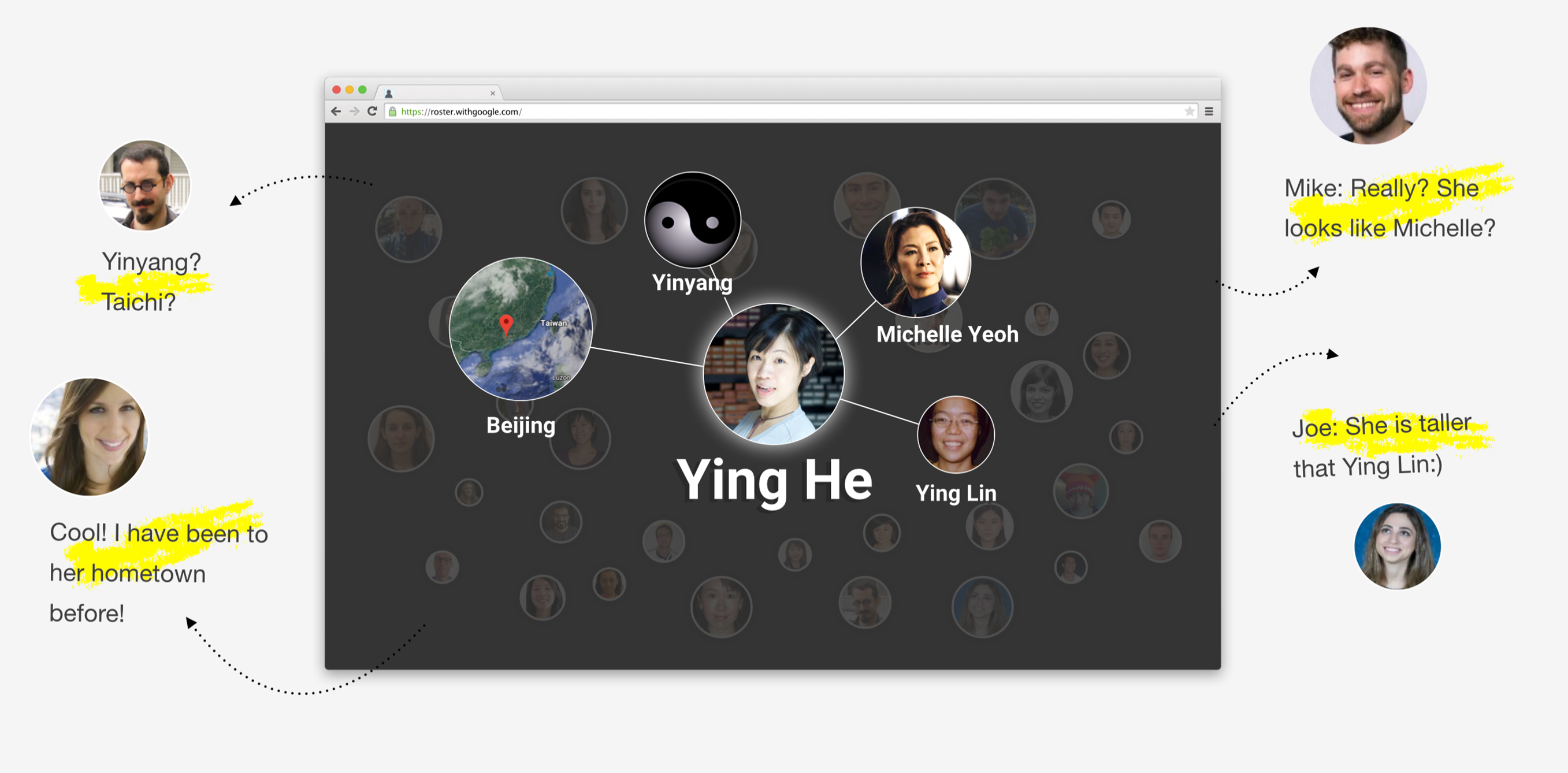Image resolution: width=1568 pixels, height=773 pixels.
Task: Click the Michelle Yeoh name label
Action: tap(947, 334)
